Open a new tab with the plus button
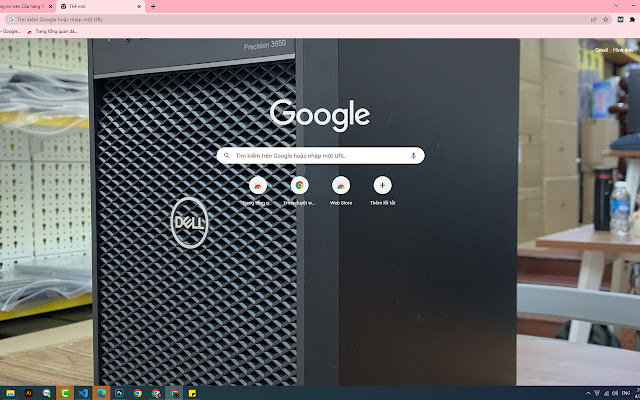The width and height of the screenshot is (640, 400). [153, 7]
